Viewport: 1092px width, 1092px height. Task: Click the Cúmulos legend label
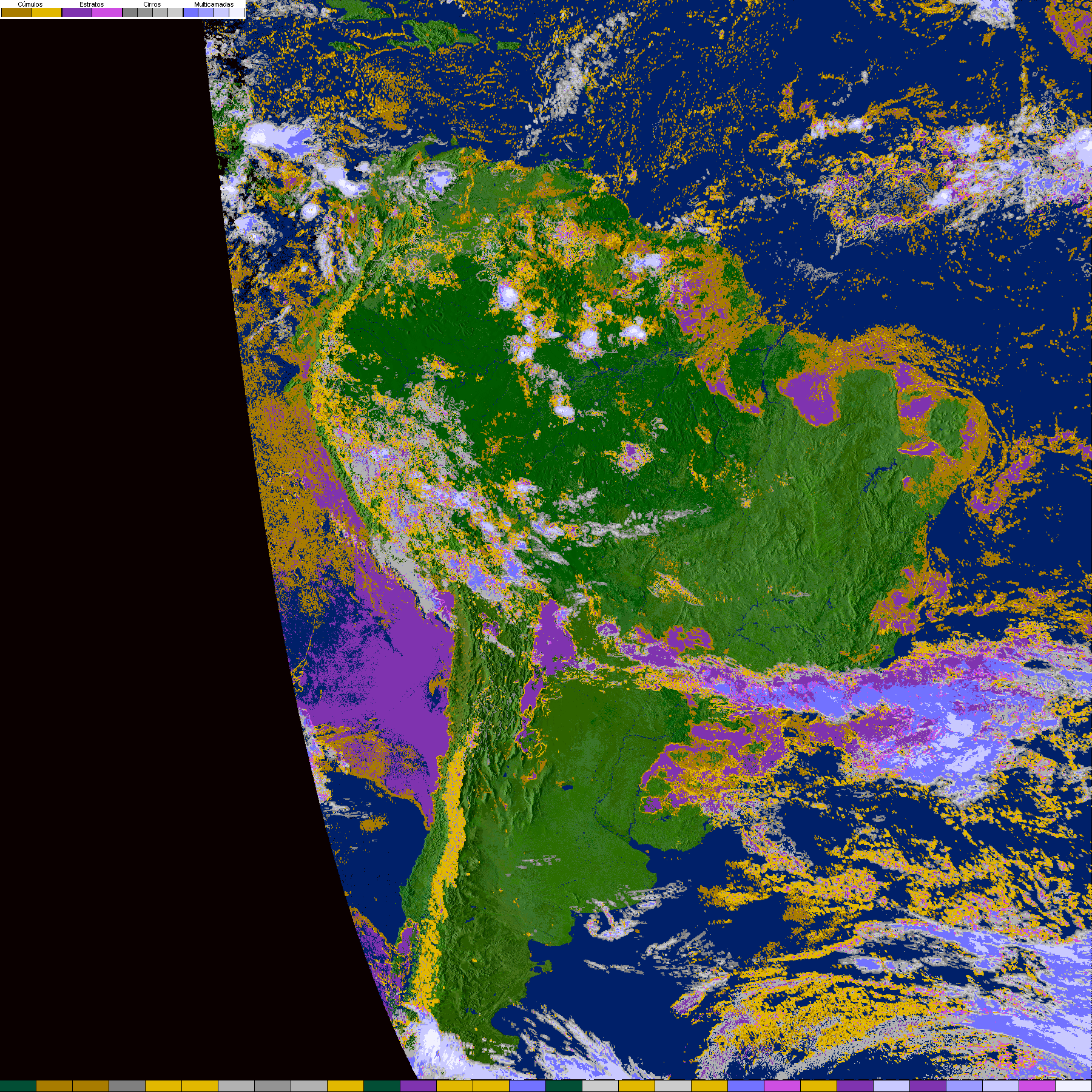click(30, 4)
